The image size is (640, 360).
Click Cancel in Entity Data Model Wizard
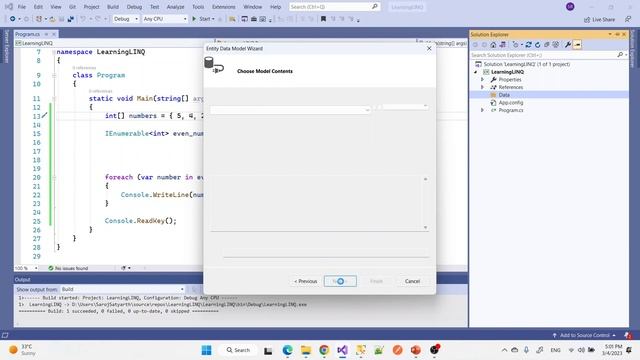pyautogui.click(x=412, y=281)
